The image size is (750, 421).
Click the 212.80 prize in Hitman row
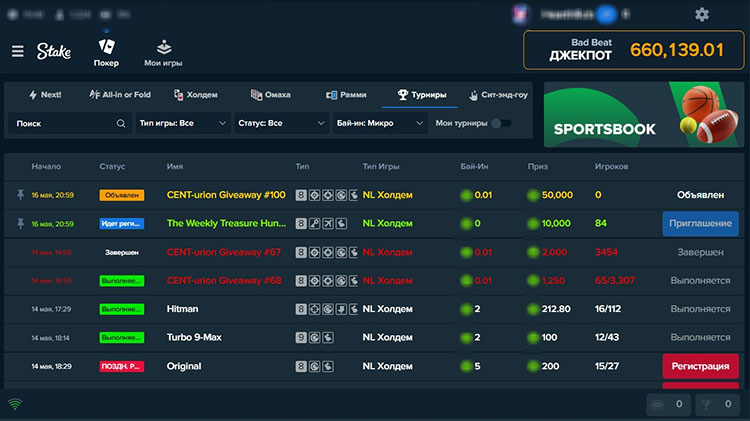(x=556, y=309)
